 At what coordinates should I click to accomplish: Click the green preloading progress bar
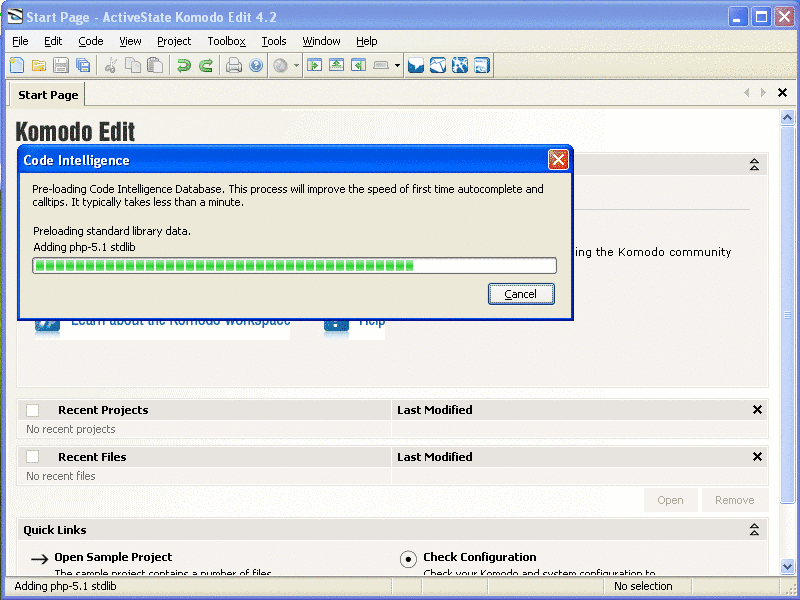294,265
